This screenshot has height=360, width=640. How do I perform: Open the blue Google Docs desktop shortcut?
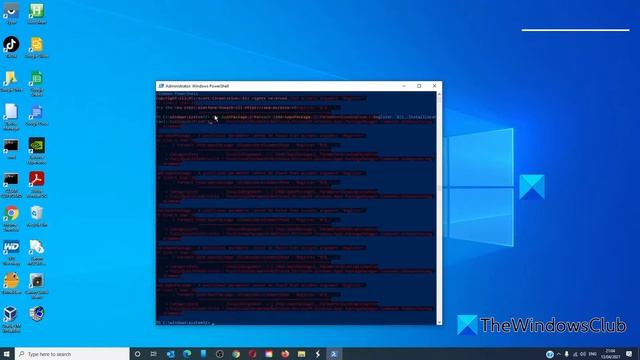36,112
